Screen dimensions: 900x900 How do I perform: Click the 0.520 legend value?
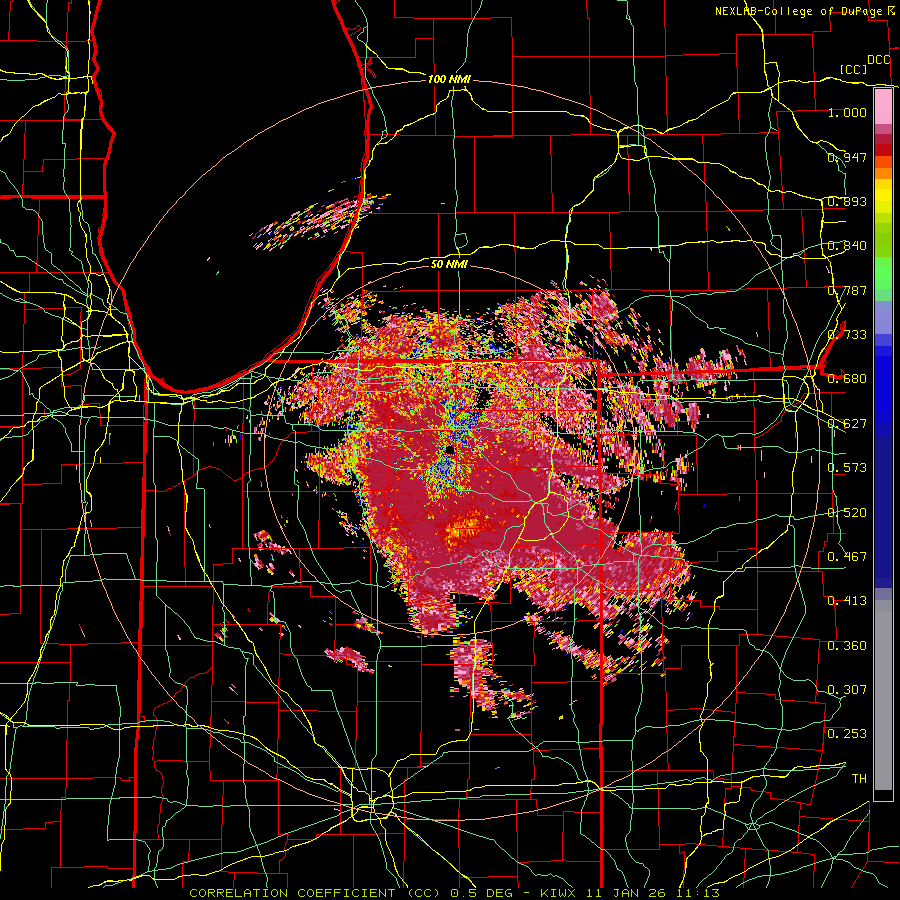click(847, 513)
